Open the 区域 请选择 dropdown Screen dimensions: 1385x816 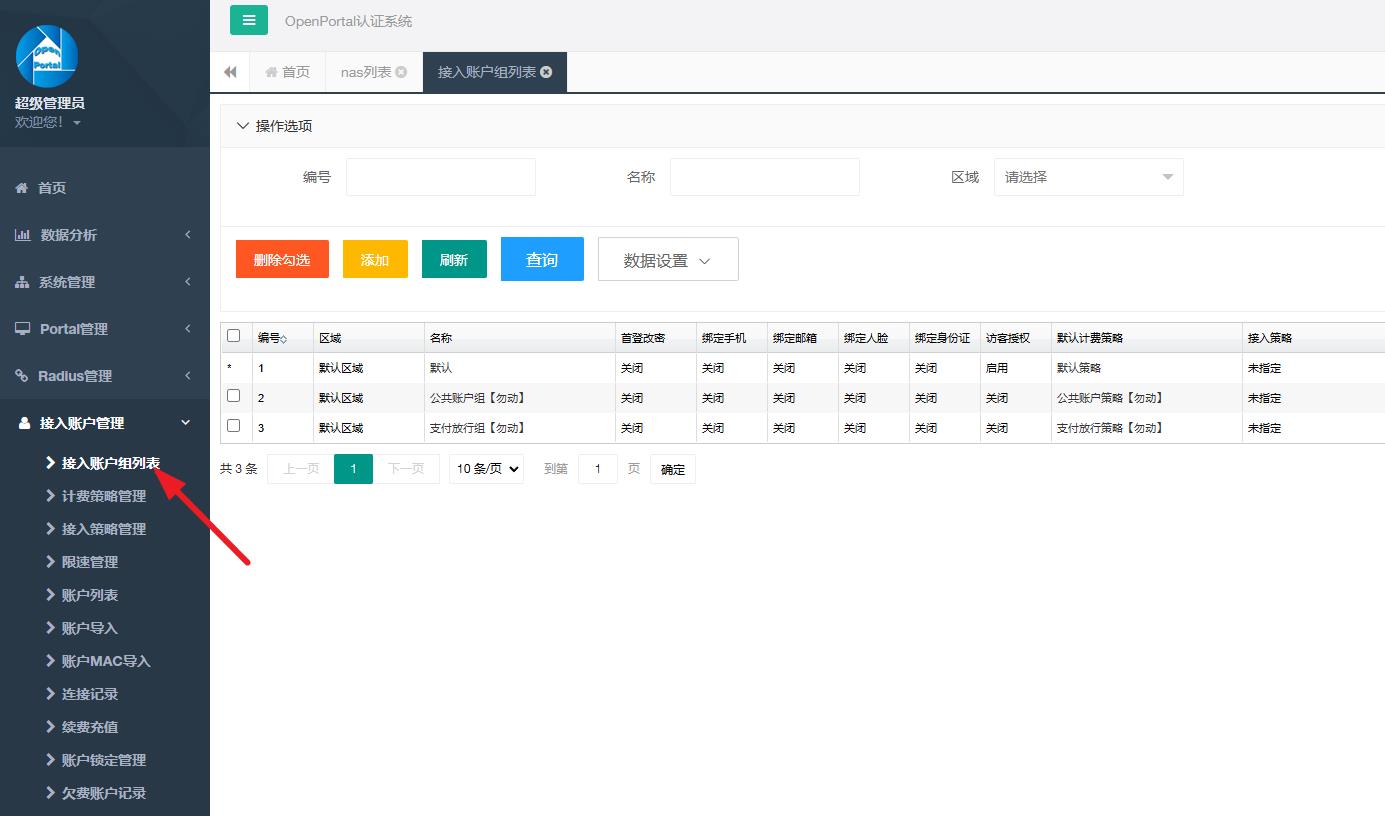click(x=1089, y=177)
